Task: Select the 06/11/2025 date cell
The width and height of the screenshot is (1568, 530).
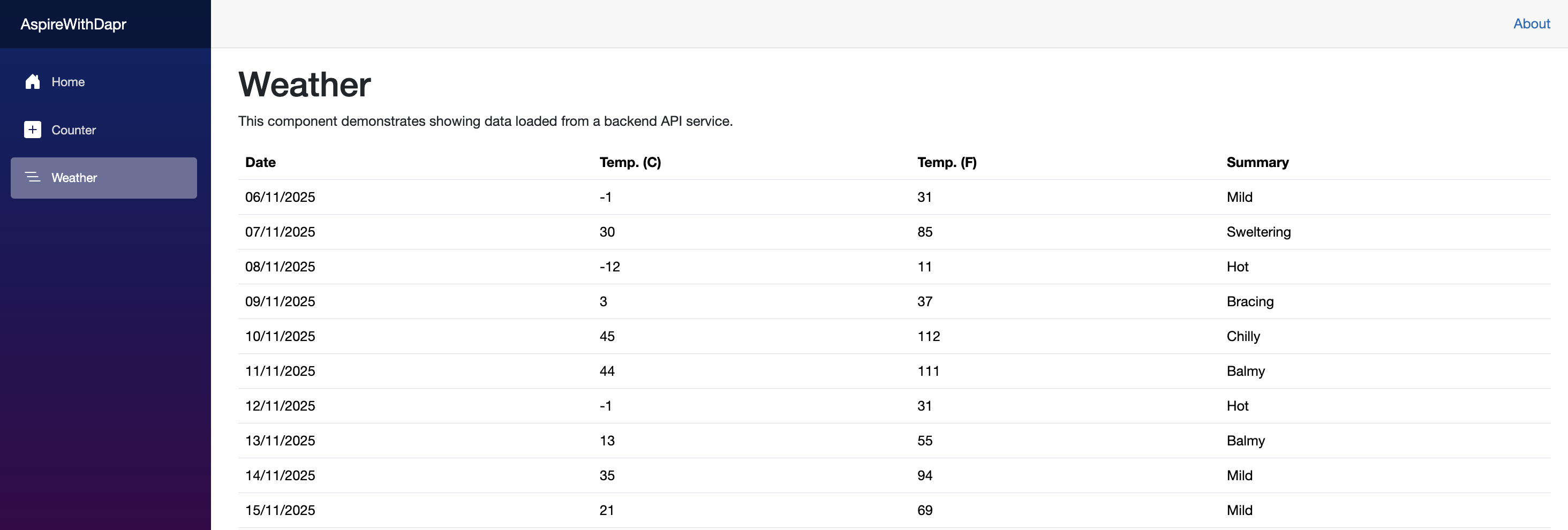Action: [x=280, y=197]
